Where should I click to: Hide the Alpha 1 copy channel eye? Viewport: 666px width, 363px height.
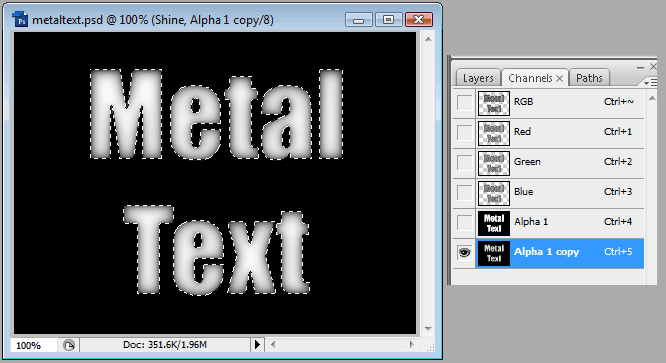pos(464,253)
